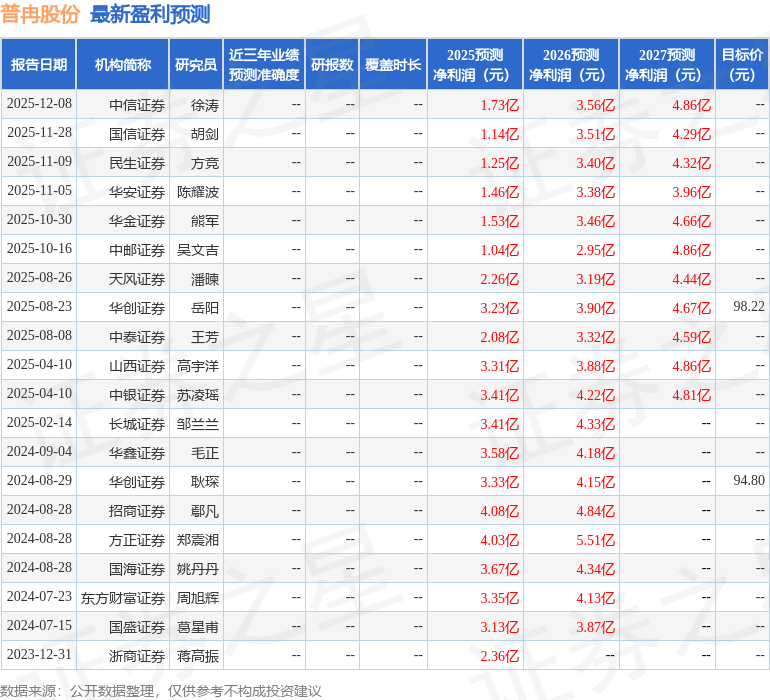Click 民生证券 institution name
The width and height of the screenshot is (770, 700).
(137, 163)
